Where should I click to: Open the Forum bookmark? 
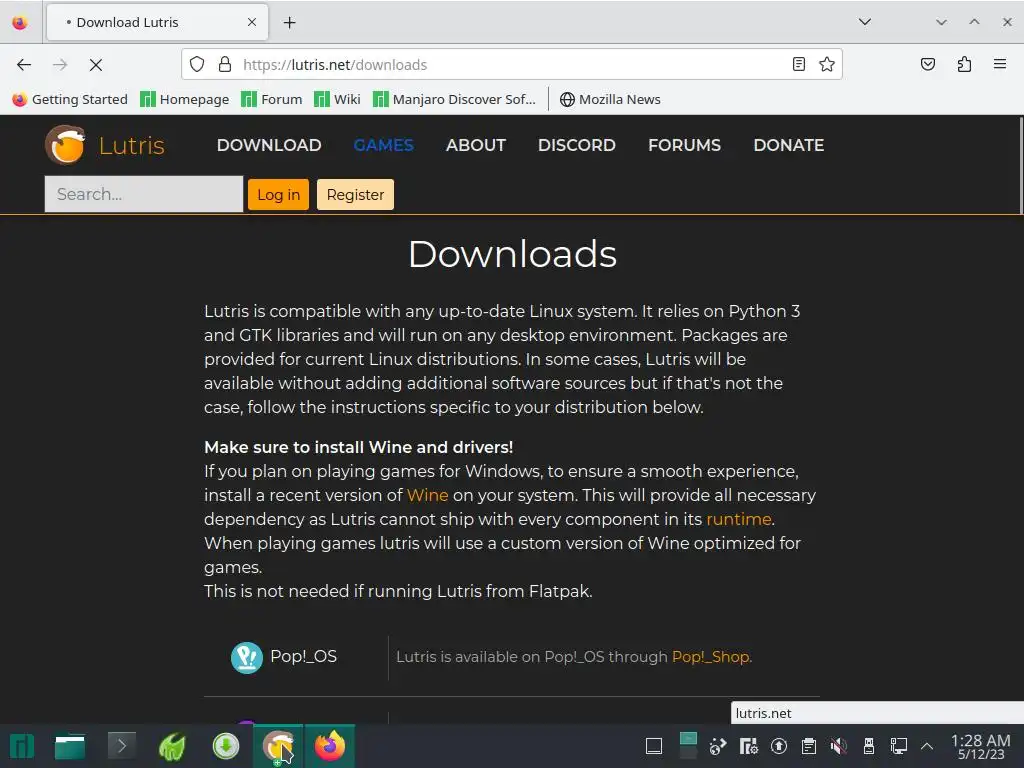tap(272, 99)
